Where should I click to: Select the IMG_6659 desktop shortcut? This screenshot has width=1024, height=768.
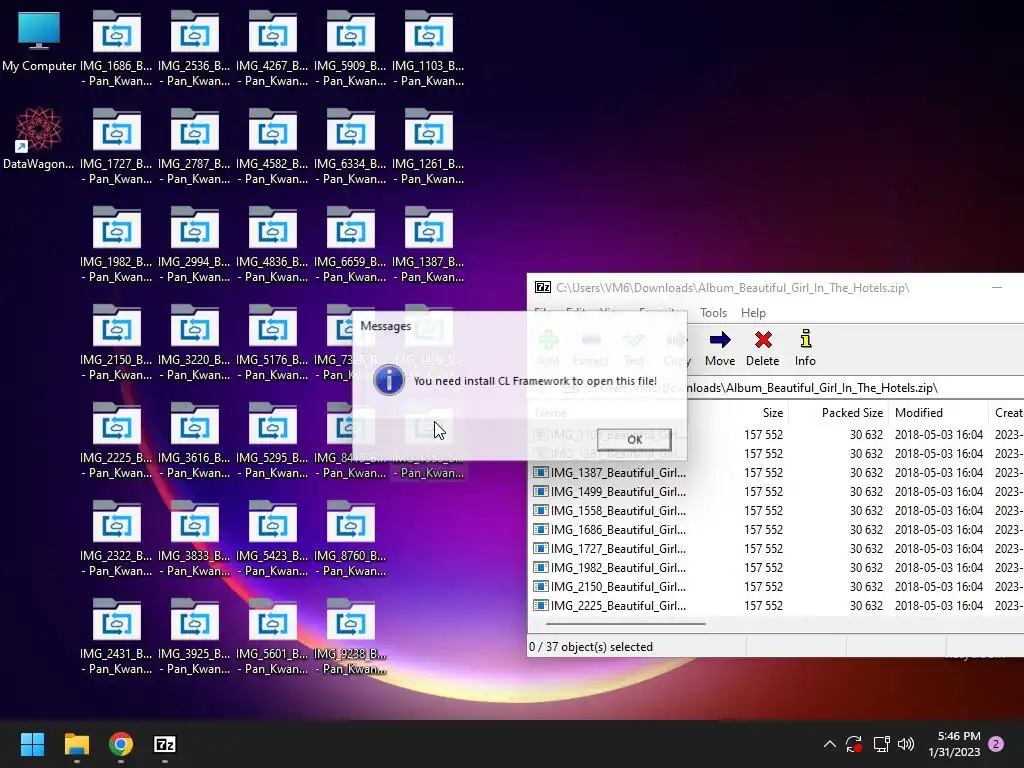(351, 245)
